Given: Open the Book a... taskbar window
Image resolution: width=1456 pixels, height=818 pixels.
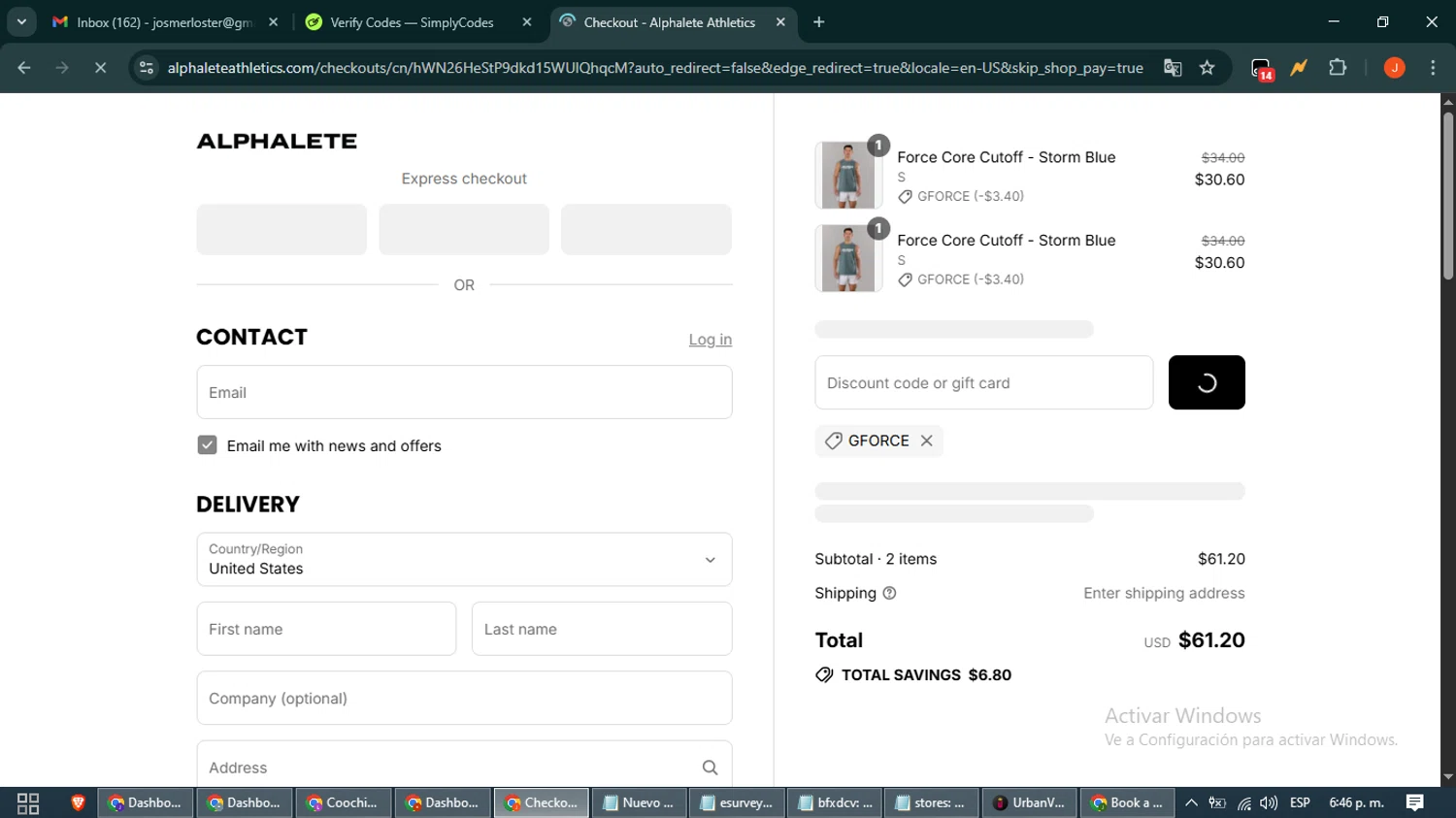Looking at the screenshot, I should pos(1127,802).
